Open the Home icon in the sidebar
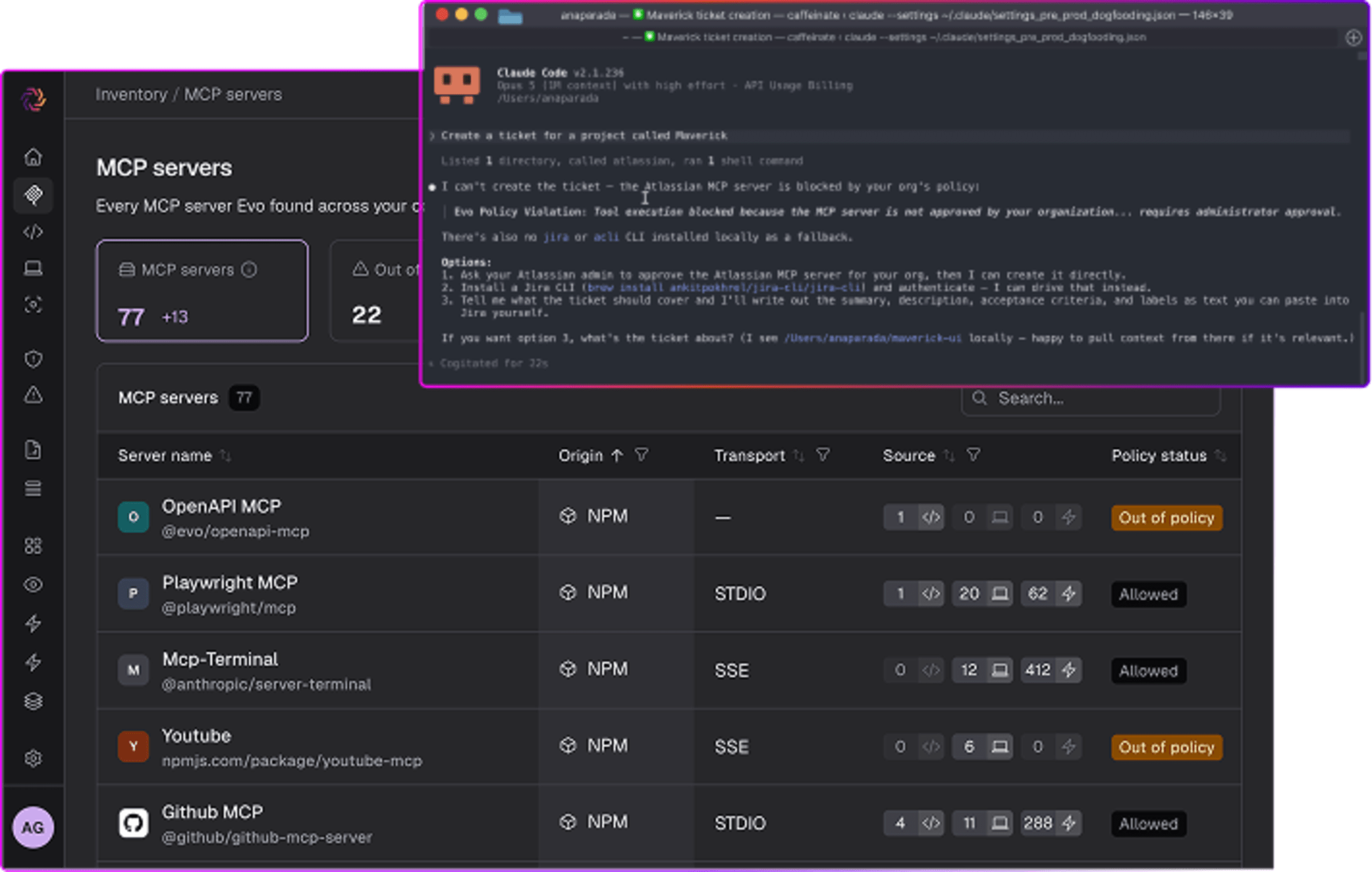 (33, 156)
